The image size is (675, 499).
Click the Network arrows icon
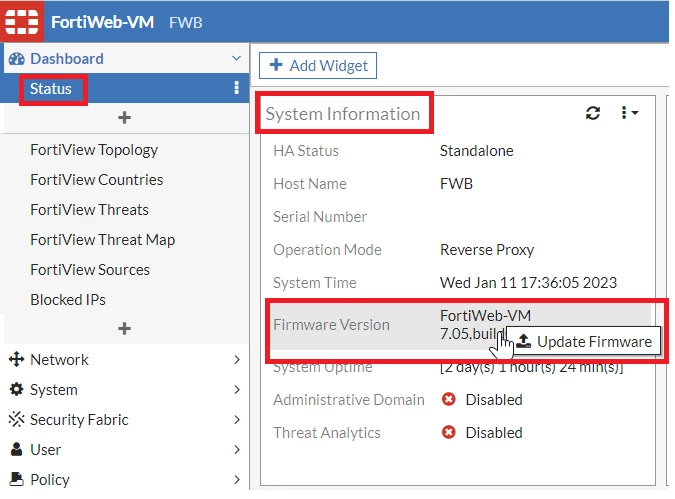coord(16,359)
